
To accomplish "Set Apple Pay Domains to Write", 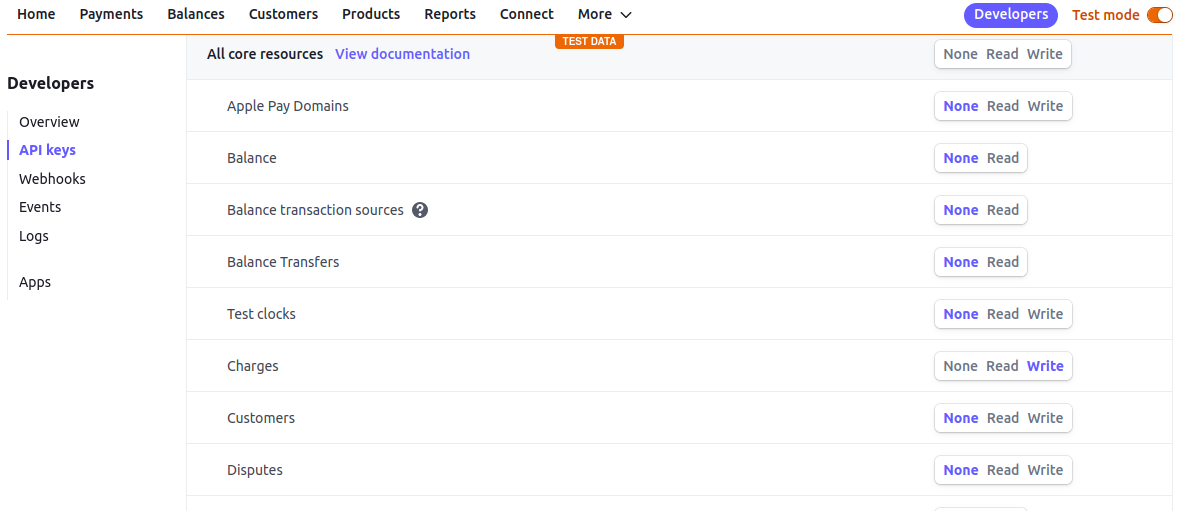I will [x=1045, y=106].
